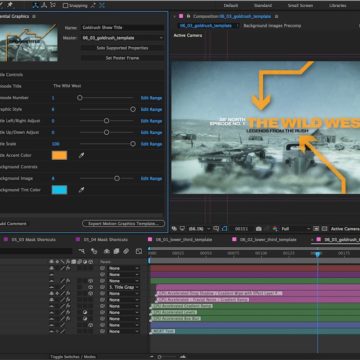Screen dimensions: 360x360
Task: Pick the eyedropper next to Background Tint Color
Action: (x=81, y=190)
